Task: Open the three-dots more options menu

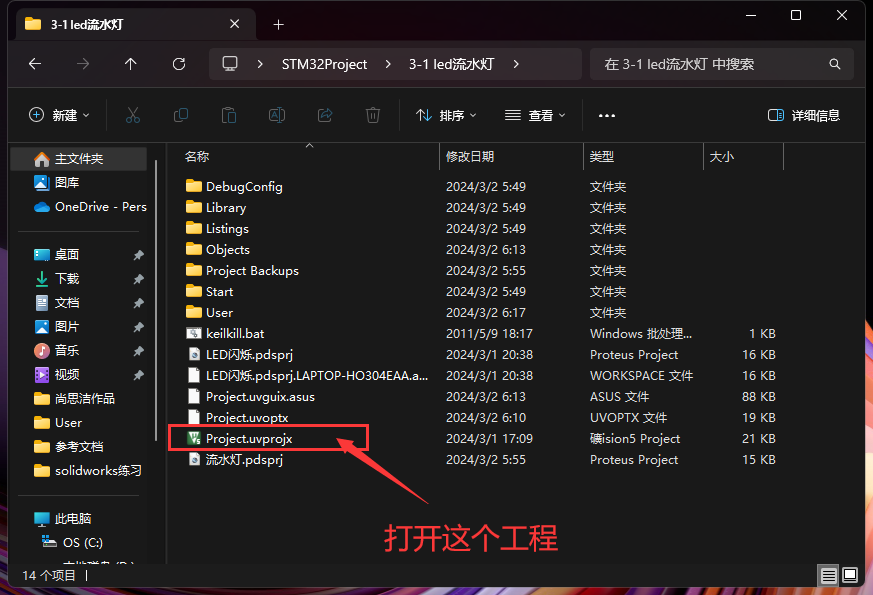Action: 607,115
